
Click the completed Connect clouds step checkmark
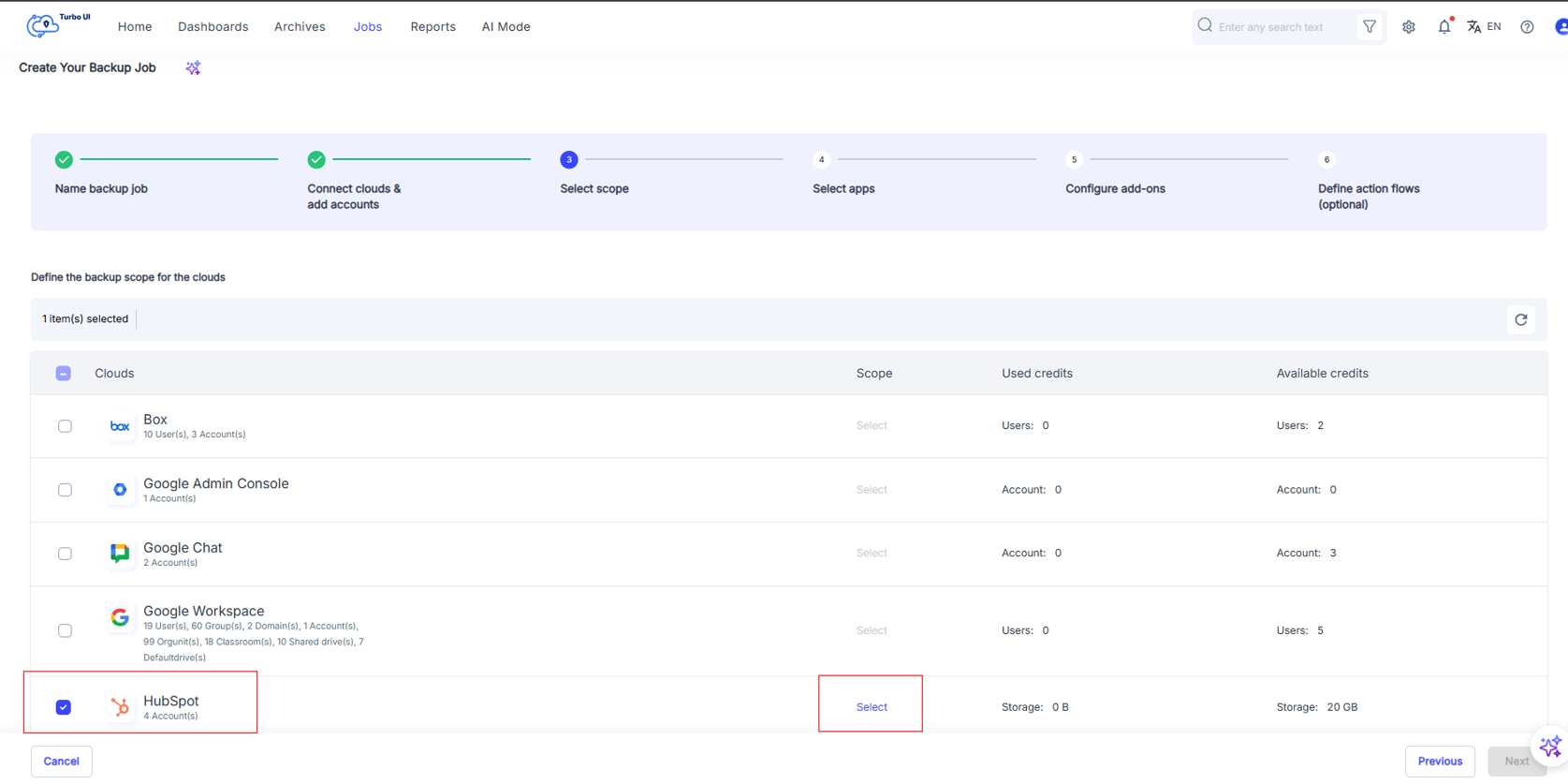pyautogui.click(x=316, y=160)
